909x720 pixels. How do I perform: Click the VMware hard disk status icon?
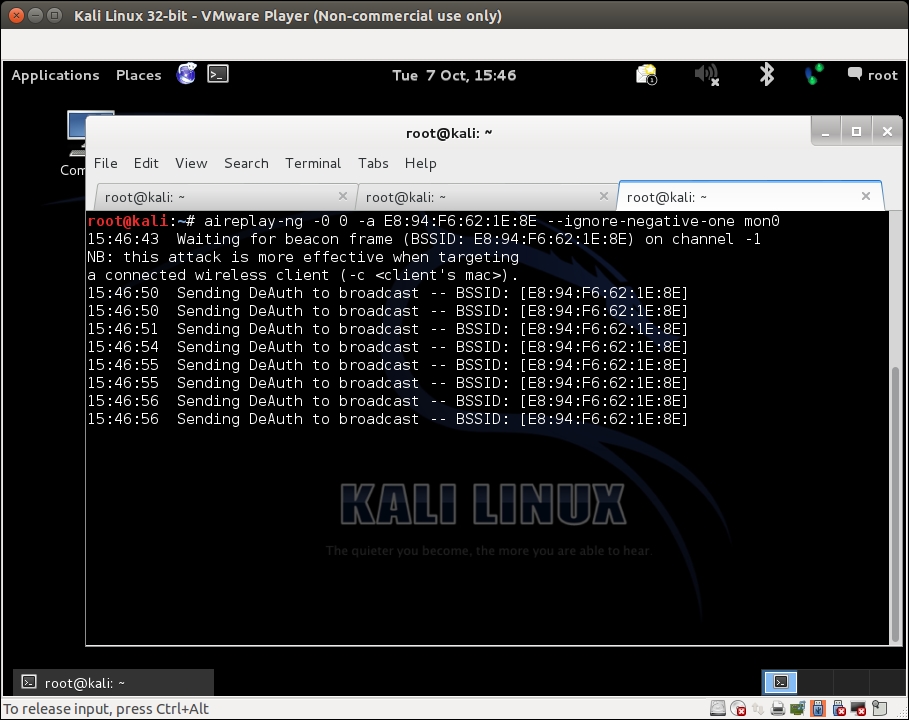(x=718, y=708)
